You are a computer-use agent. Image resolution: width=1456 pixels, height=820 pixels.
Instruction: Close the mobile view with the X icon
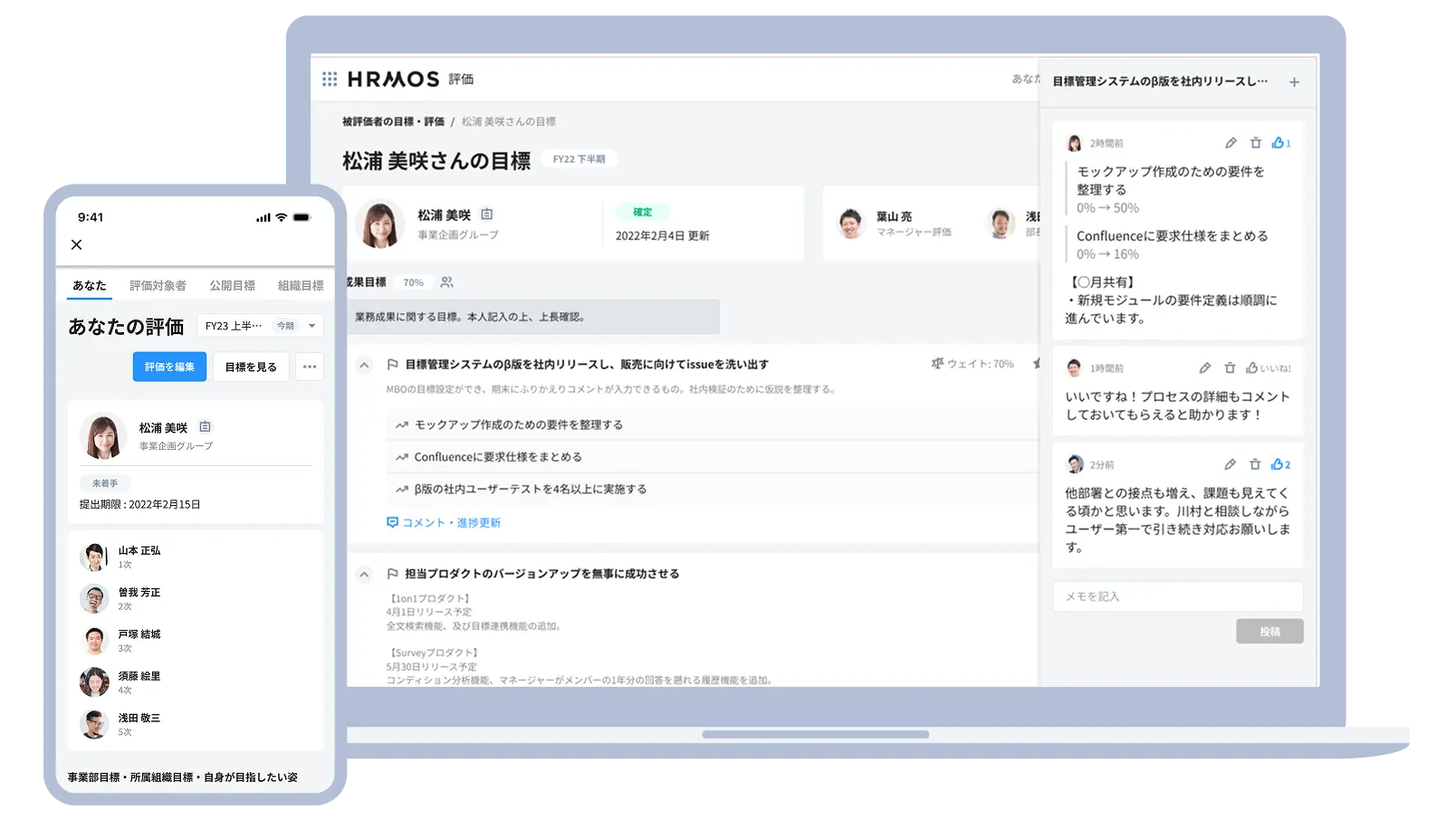pos(76,244)
